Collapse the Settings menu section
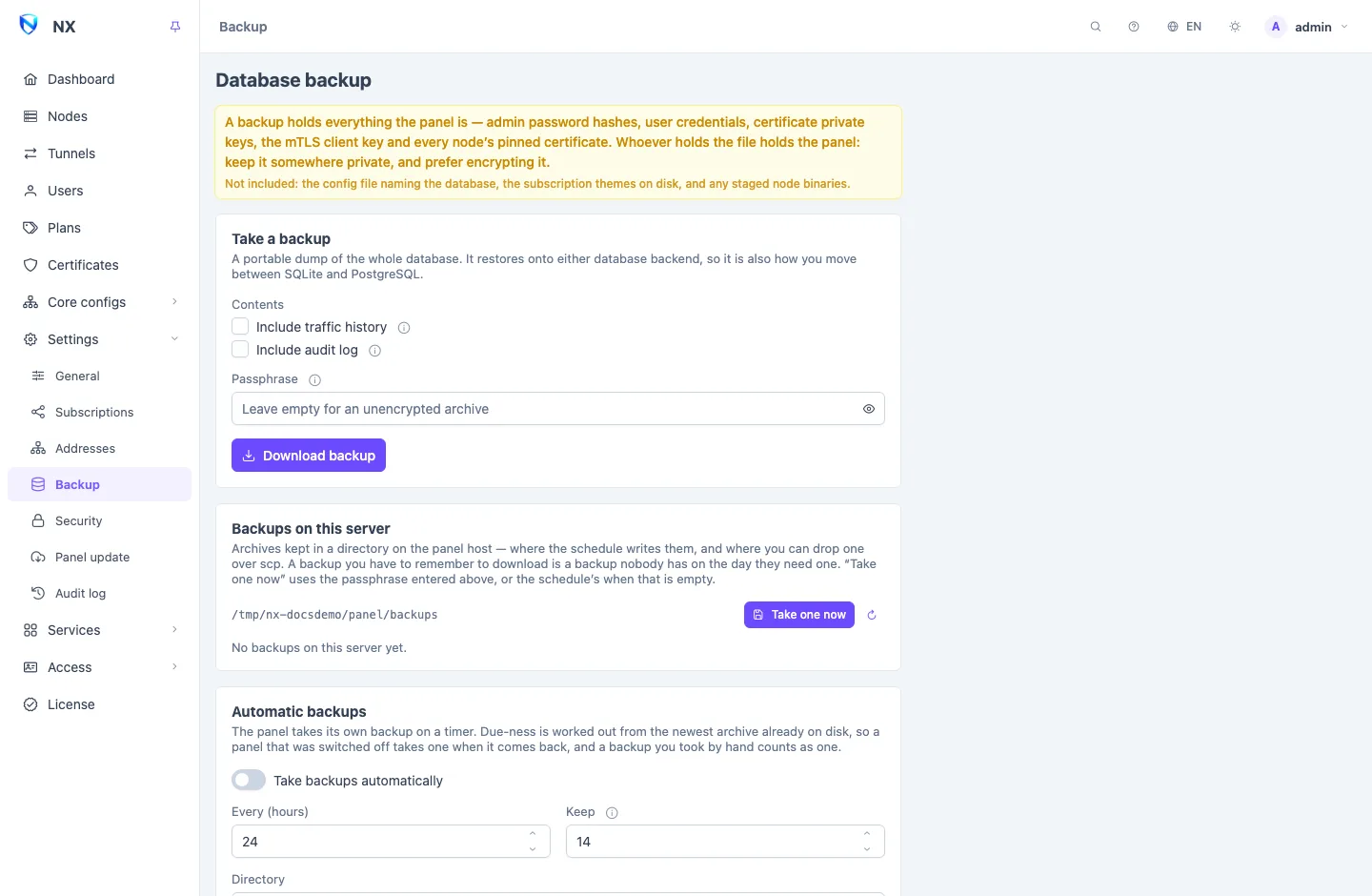Viewport: 1372px width, 896px height. click(x=99, y=339)
